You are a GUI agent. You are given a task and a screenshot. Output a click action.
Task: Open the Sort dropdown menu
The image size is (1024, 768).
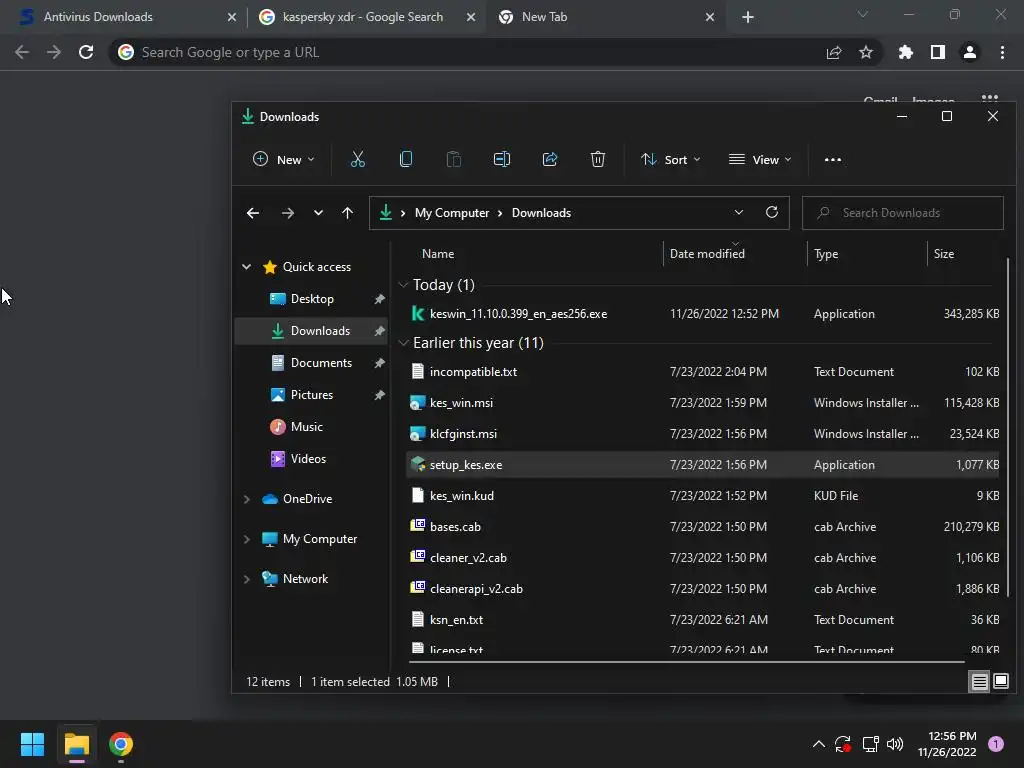point(671,159)
